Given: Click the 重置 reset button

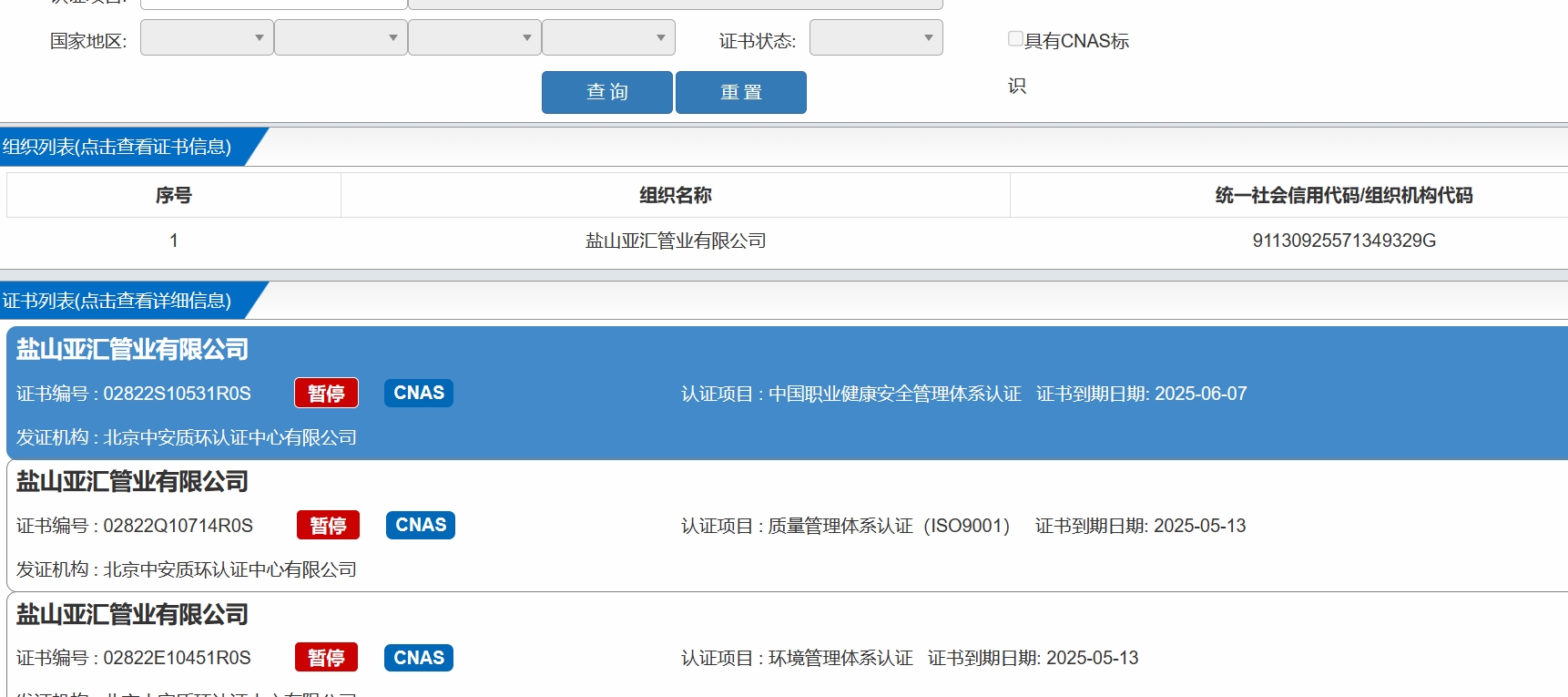Looking at the screenshot, I should [741, 92].
